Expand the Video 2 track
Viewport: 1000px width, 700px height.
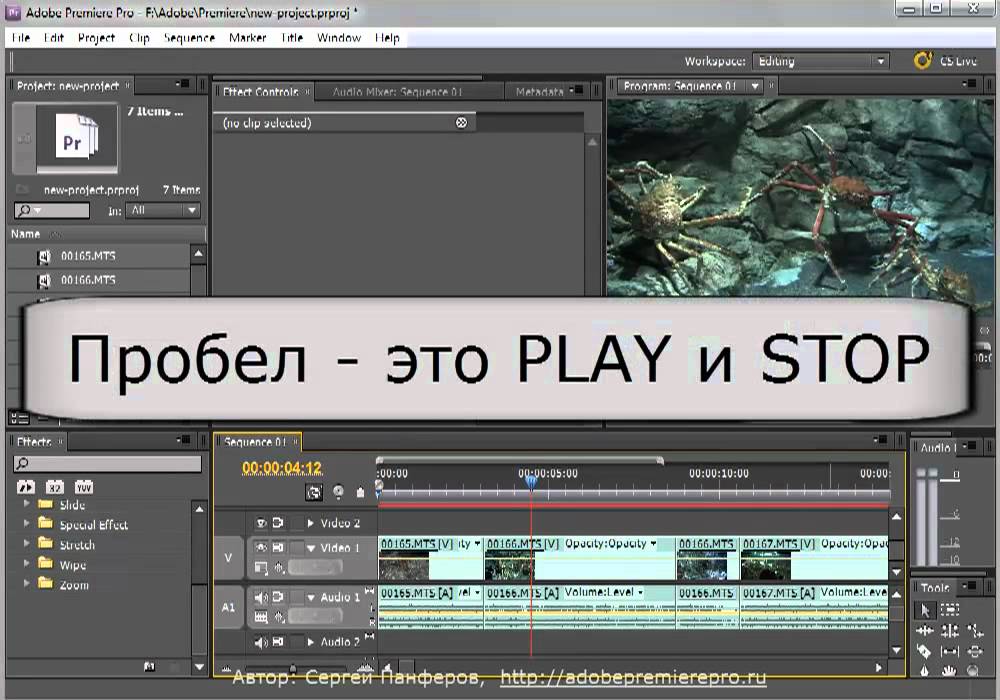(x=311, y=523)
